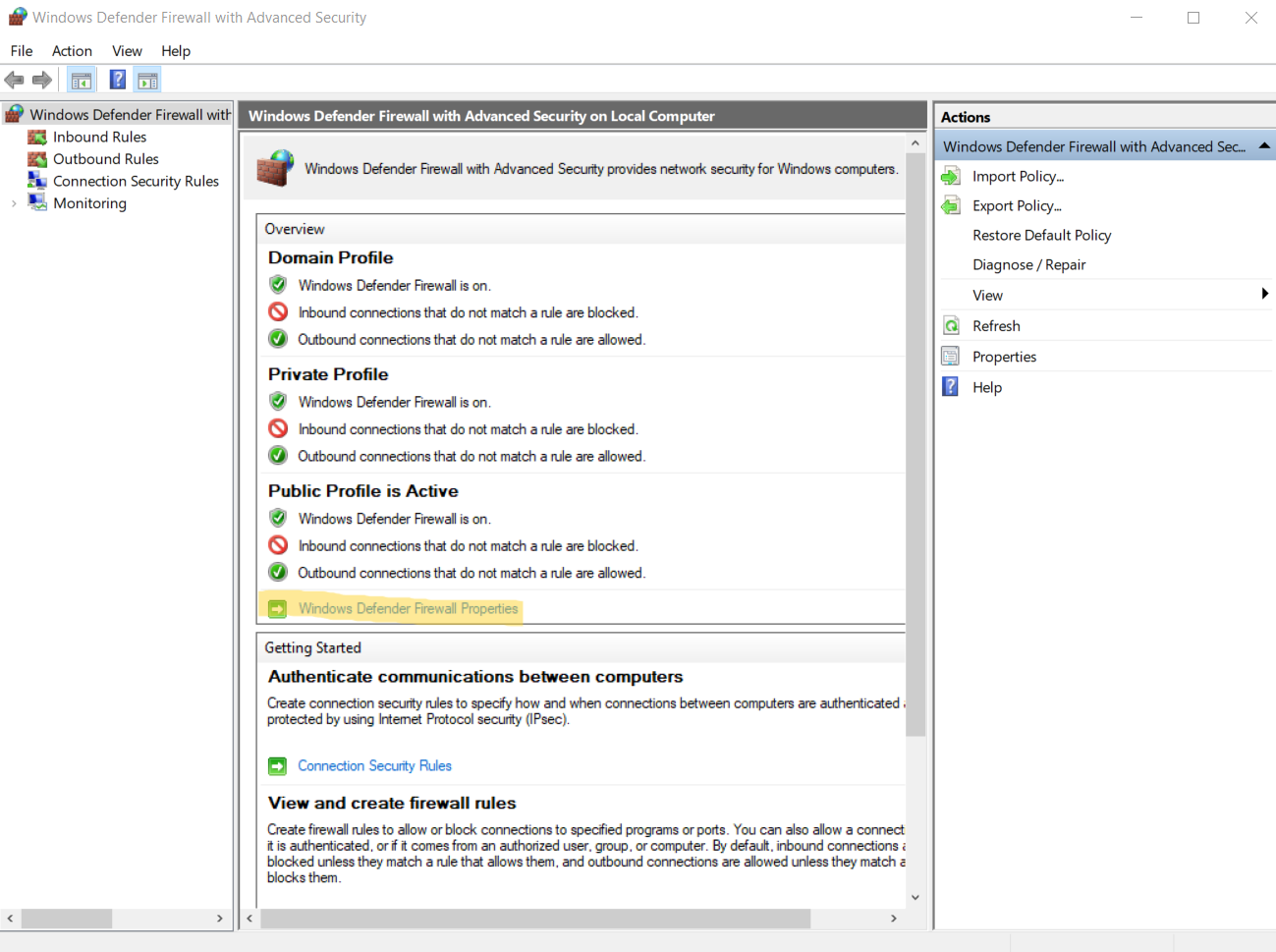Open Windows Defender Firewall Properties link
Image resolution: width=1276 pixels, height=952 pixels.
coord(408,609)
